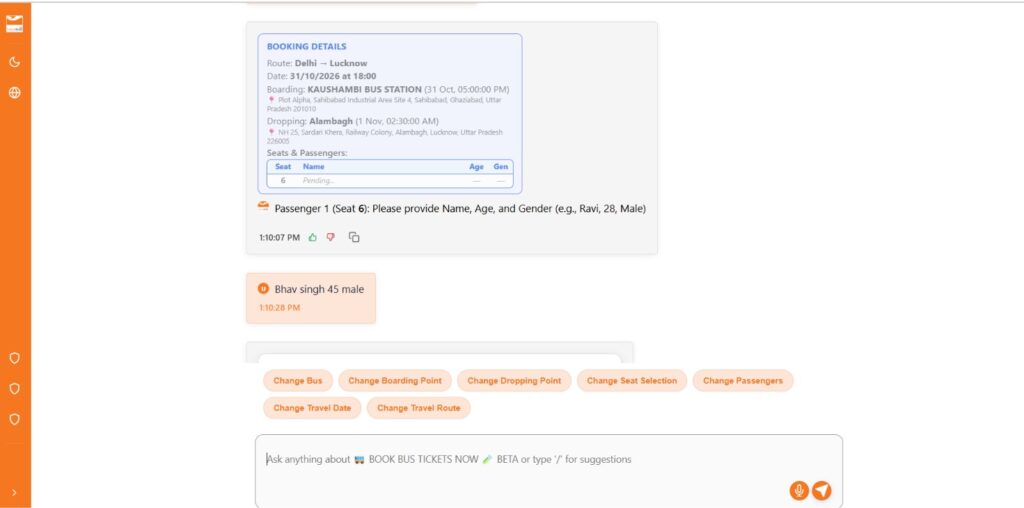Click the user avatar beside Bhav singh
The width and height of the screenshot is (1024, 508).
click(x=263, y=289)
